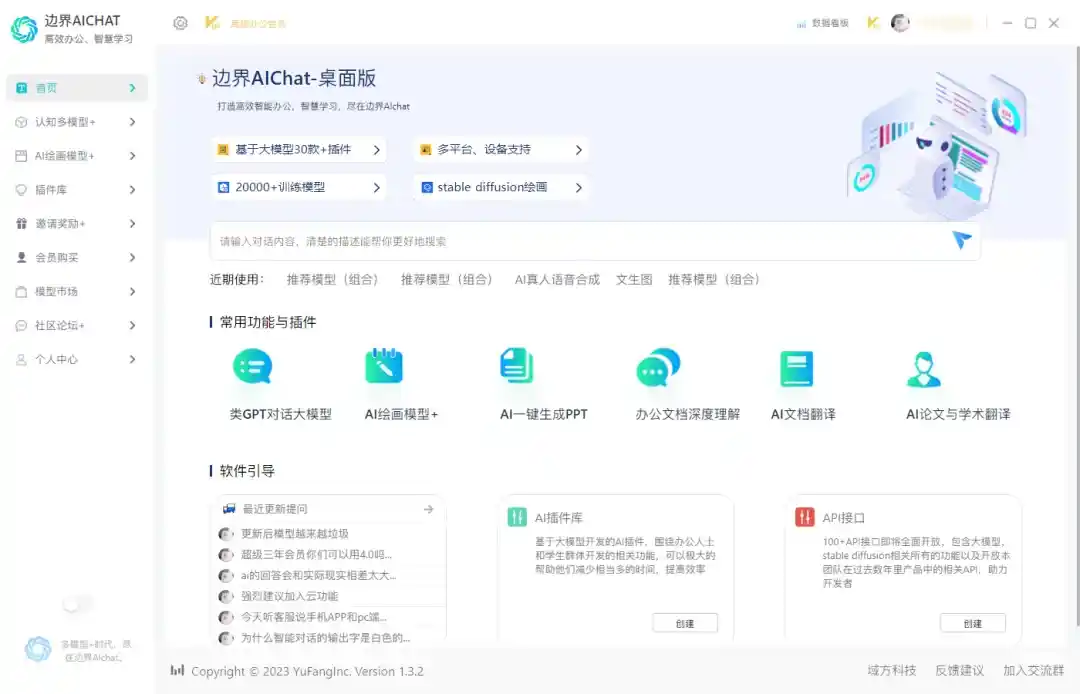
Task: Open AI文档翻译 icon
Action: click(x=796, y=368)
